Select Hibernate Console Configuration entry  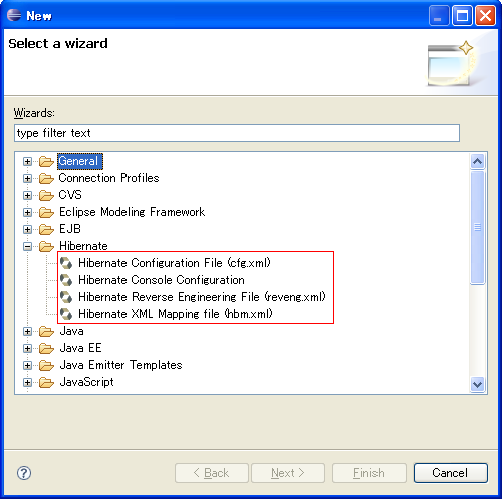[161, 280]
